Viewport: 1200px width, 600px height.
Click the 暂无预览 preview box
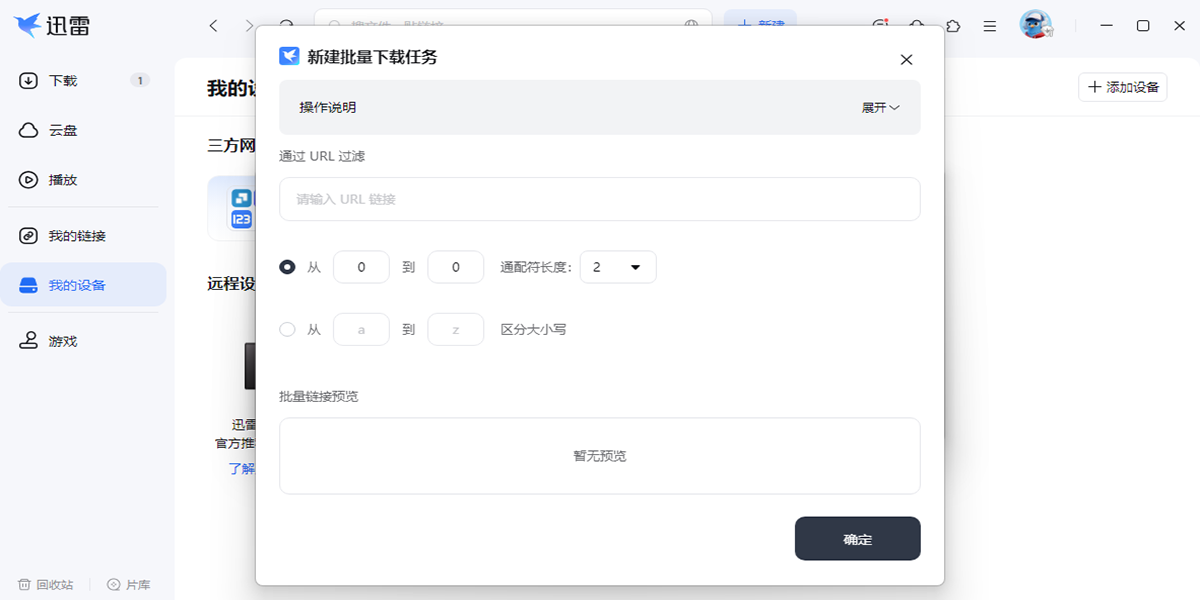click(599, 456)
